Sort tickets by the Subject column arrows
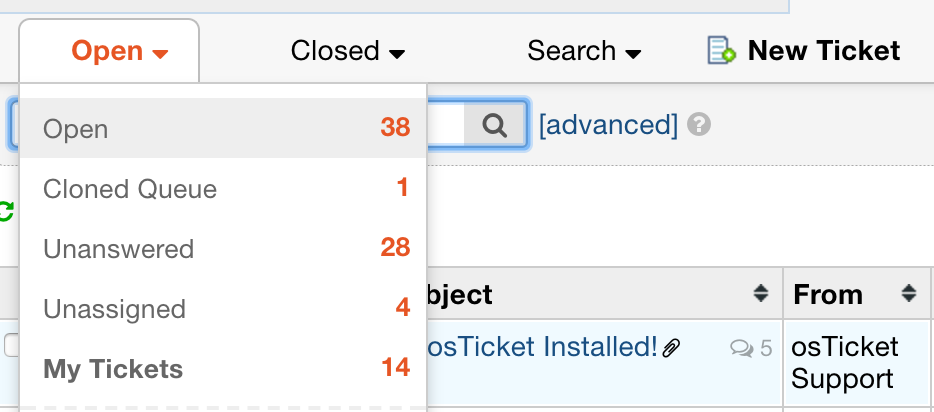The height and width of the screenshot is (412, 934). click(x=762, y=294)
